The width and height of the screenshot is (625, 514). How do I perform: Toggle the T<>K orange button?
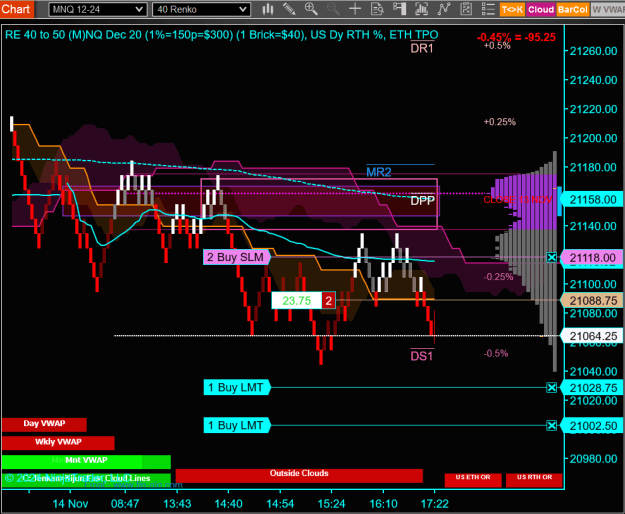512,9
